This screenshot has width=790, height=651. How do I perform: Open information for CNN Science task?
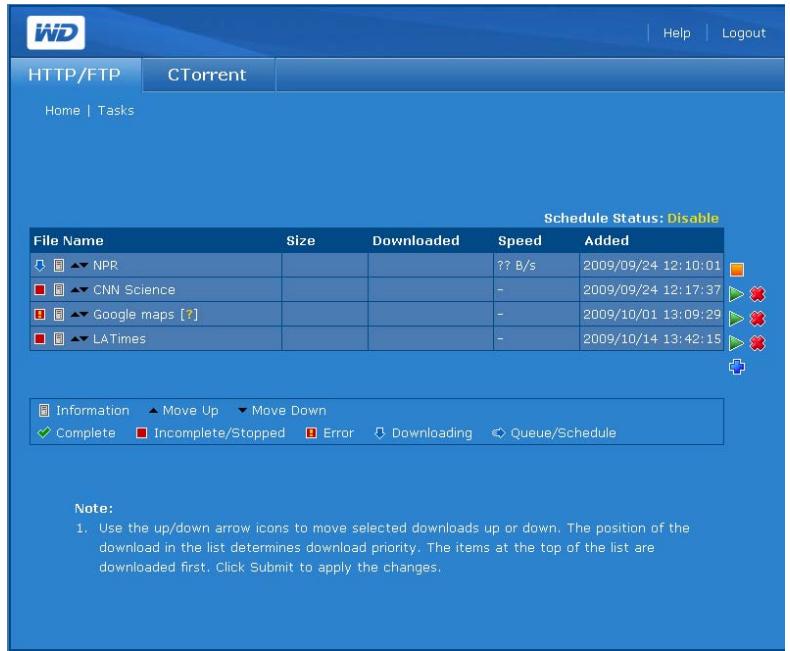(x=59, y=290)
